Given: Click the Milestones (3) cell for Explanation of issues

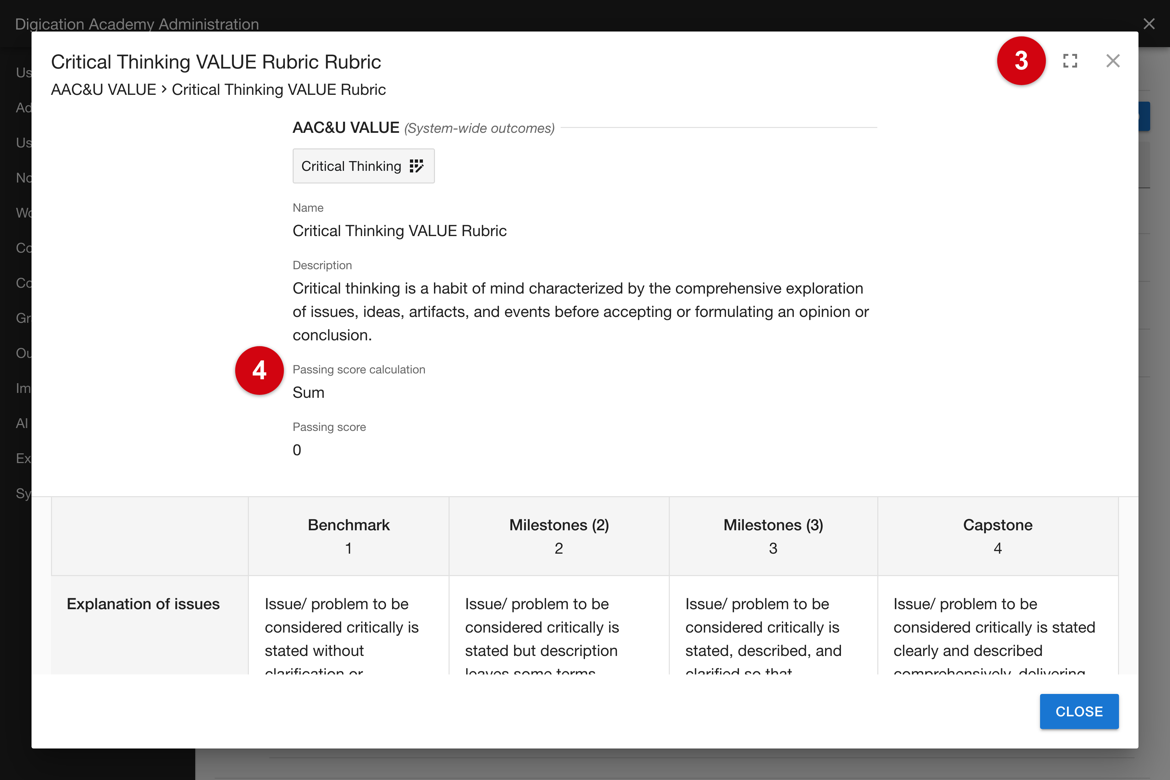Looking at the screenshot, I should coord(773,625).
